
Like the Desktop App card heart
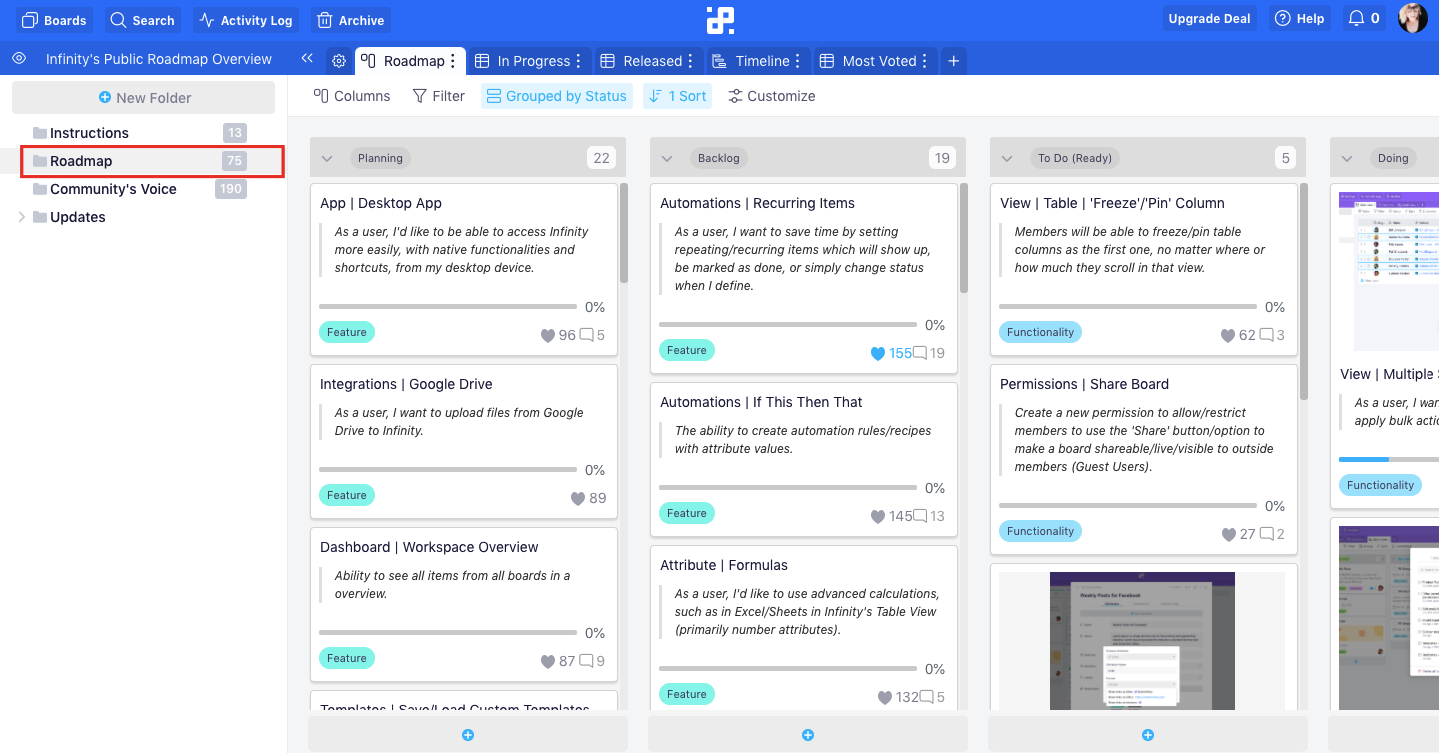(548, 336)
